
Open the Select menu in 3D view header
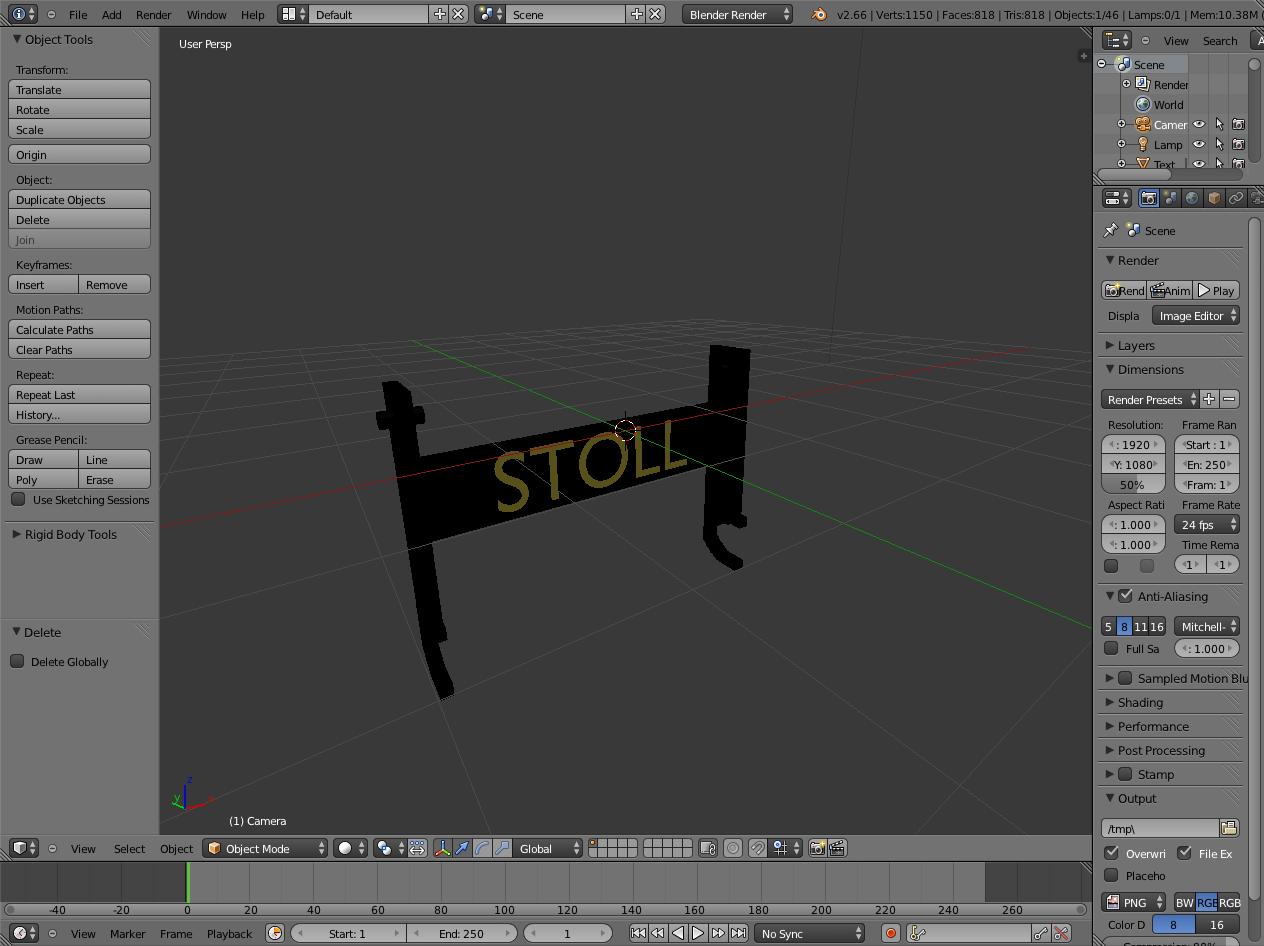129,848
